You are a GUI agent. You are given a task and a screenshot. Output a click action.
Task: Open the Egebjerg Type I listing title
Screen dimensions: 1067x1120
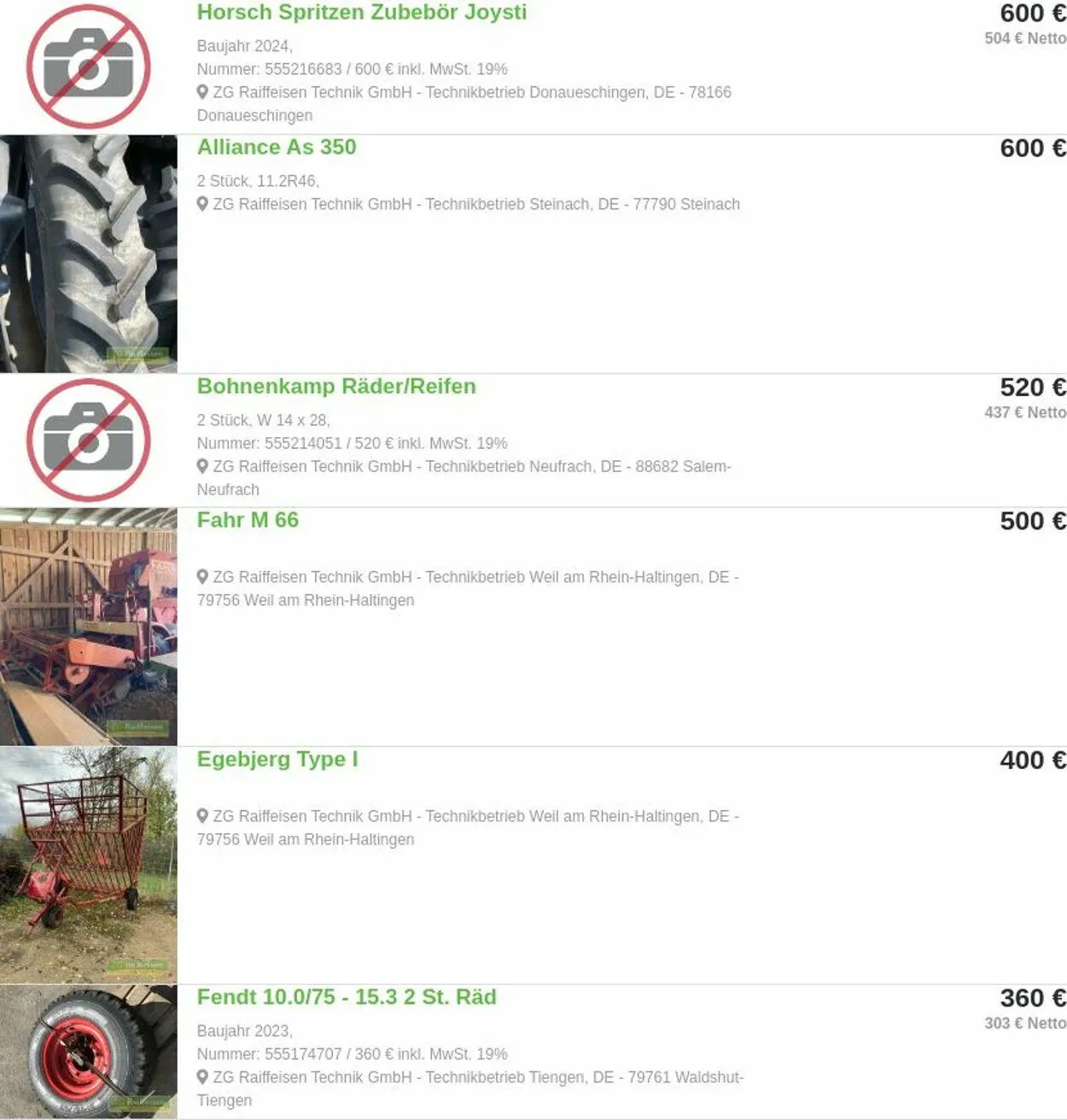coord(277,759)
